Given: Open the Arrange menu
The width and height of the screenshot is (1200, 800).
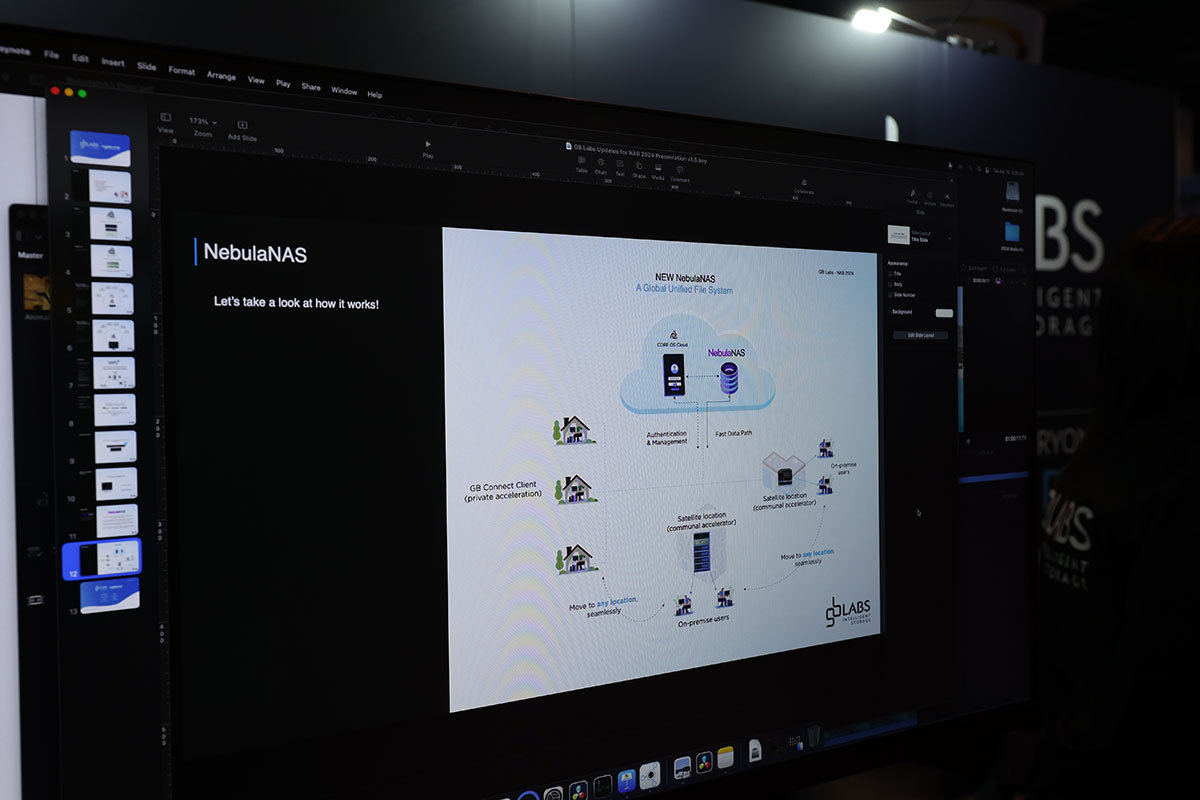Looking at the screenshot, I should tap(221, 76).
